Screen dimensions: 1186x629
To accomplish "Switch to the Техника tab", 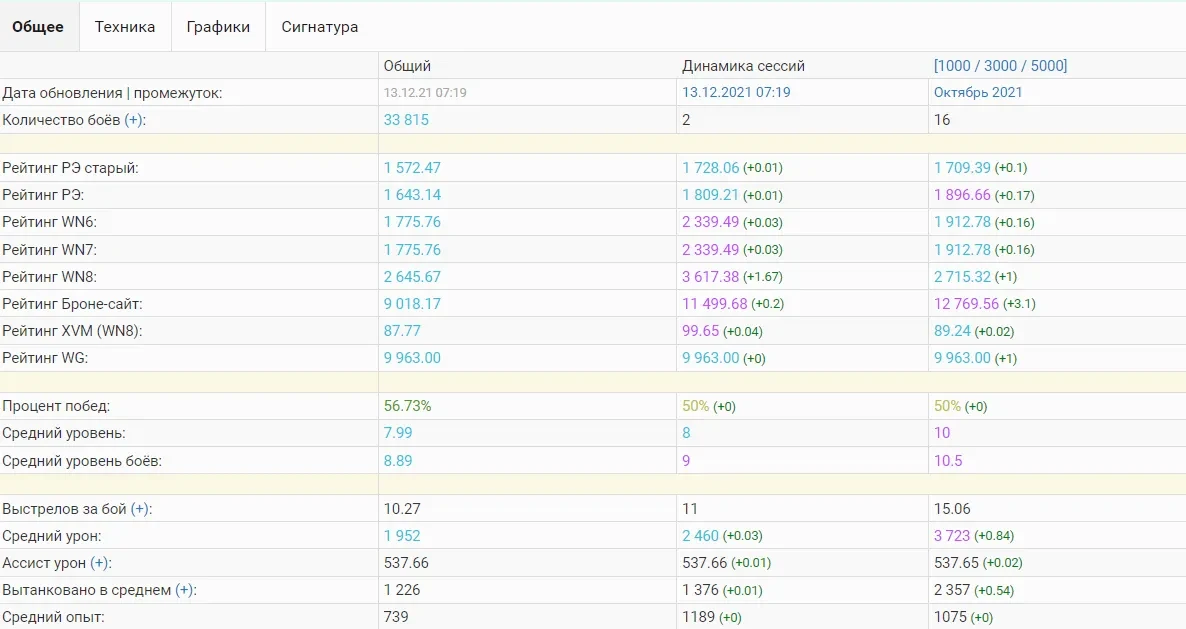I will (x=125, y=27).
